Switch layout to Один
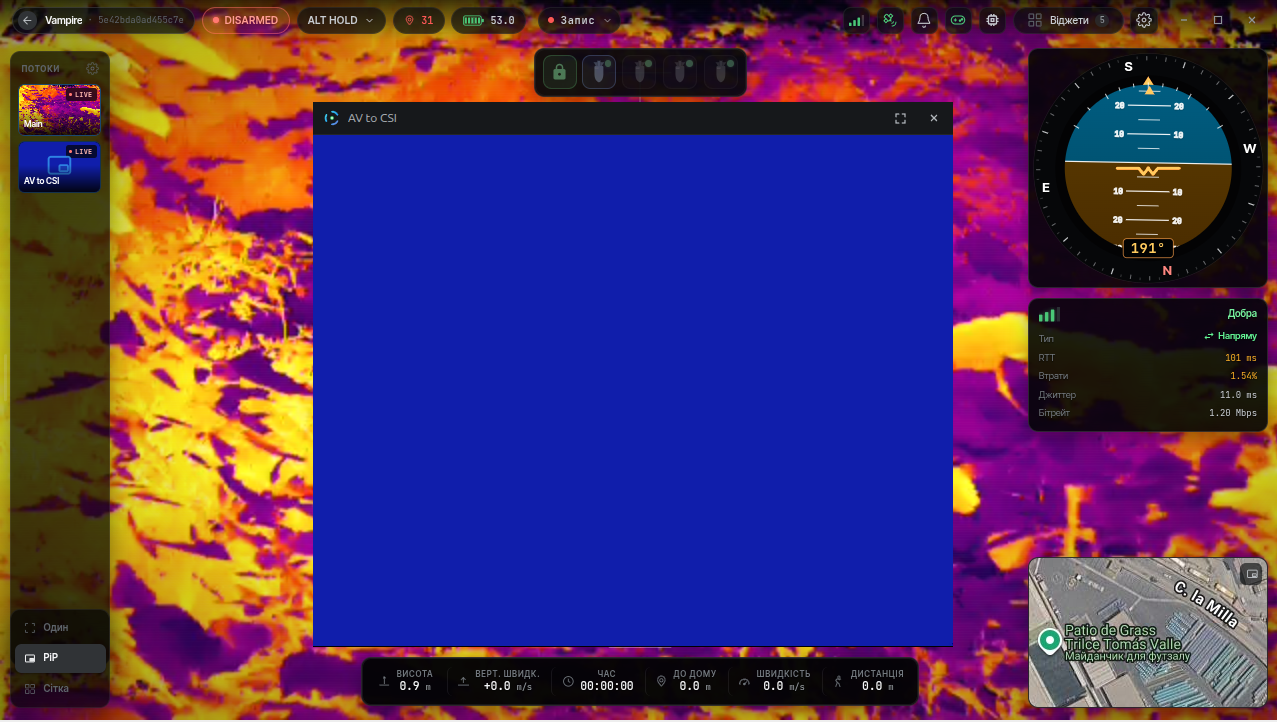Image resolution: width=1277 pixels, height=722 pixels. coord(60,627)
